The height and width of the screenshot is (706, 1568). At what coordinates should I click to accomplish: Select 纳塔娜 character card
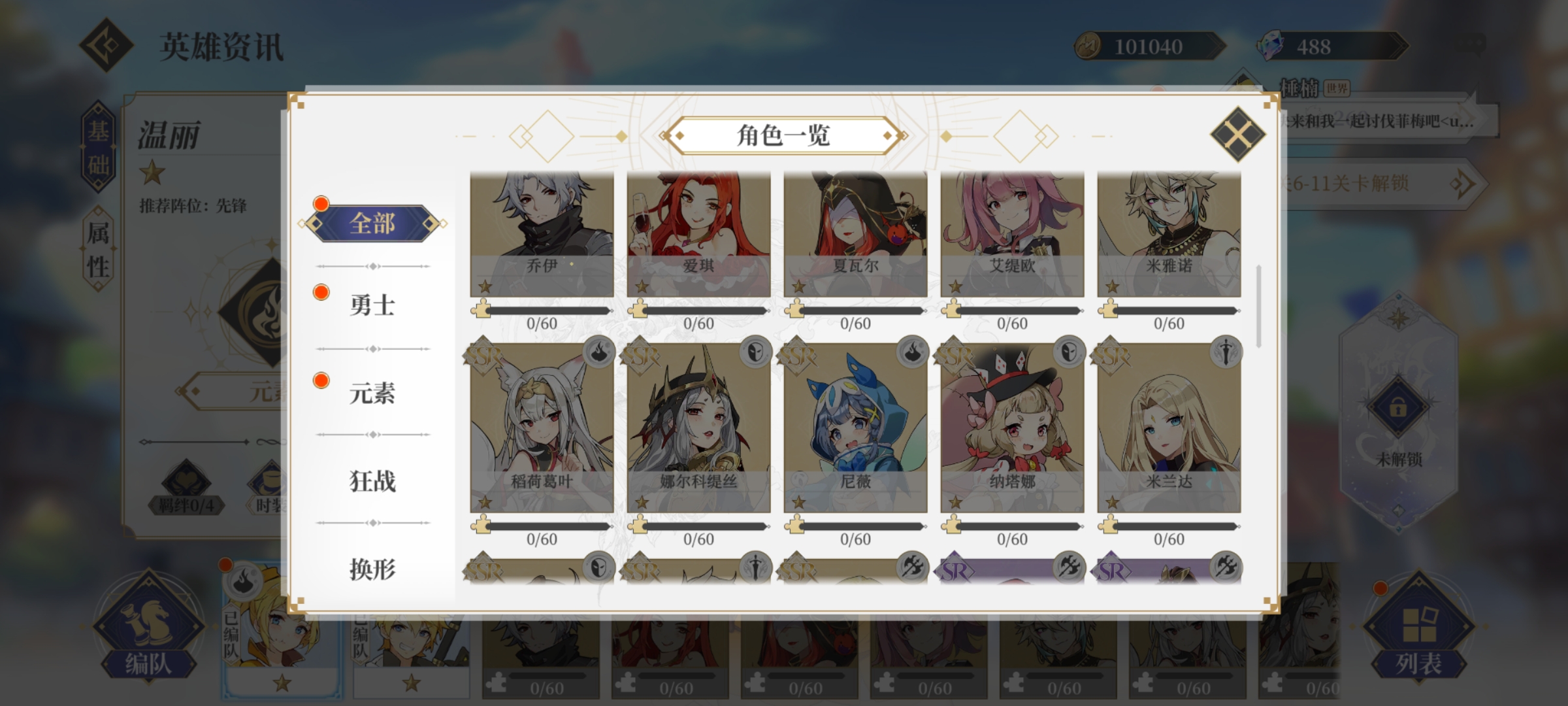(1012, 428)
